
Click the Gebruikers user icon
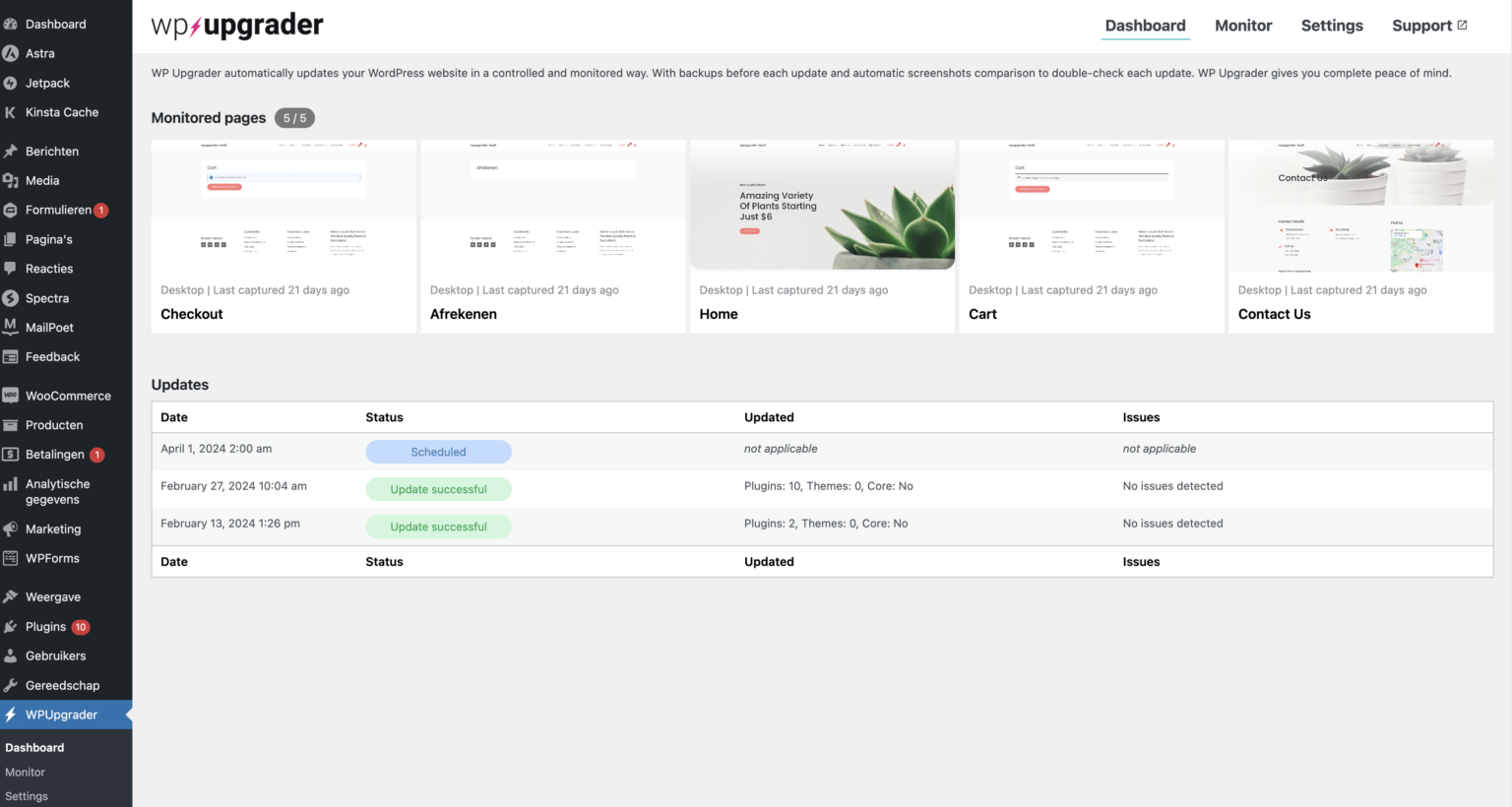click(x=11, y=656)
